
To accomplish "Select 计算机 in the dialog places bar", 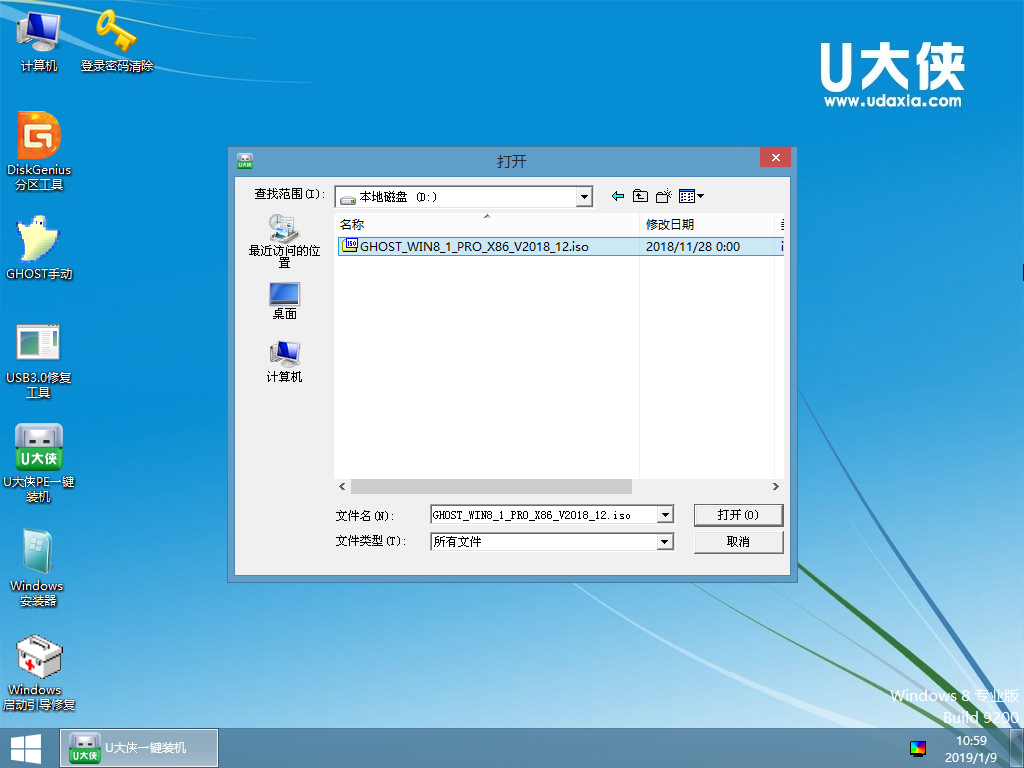I will point(284,361).
